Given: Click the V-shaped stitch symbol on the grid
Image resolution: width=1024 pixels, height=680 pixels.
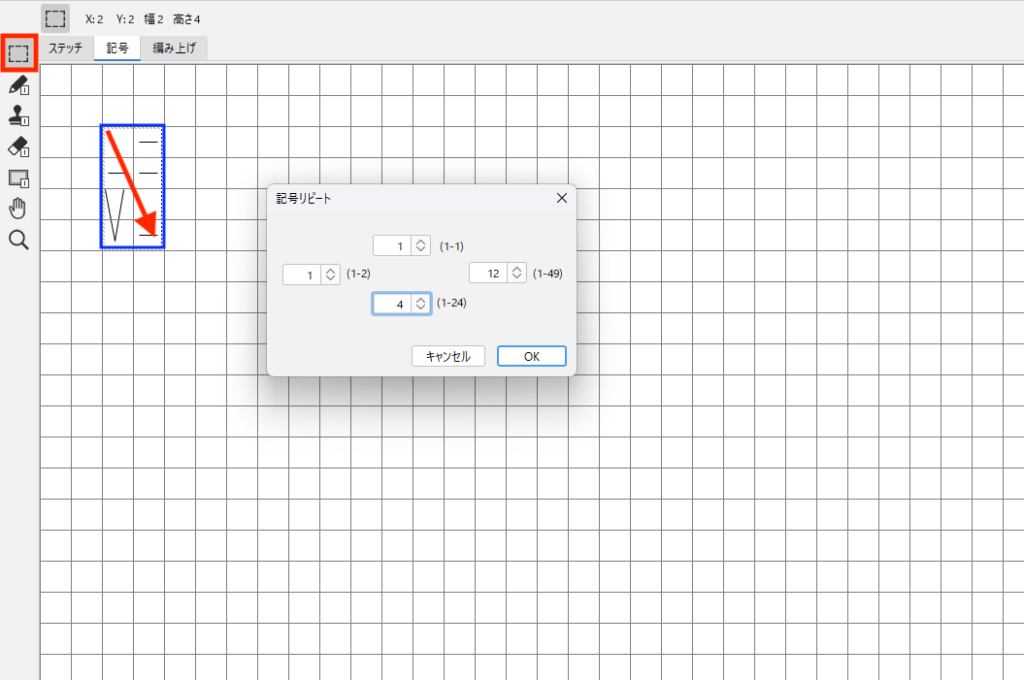Looking at the screenshot, I should [115, 216].
